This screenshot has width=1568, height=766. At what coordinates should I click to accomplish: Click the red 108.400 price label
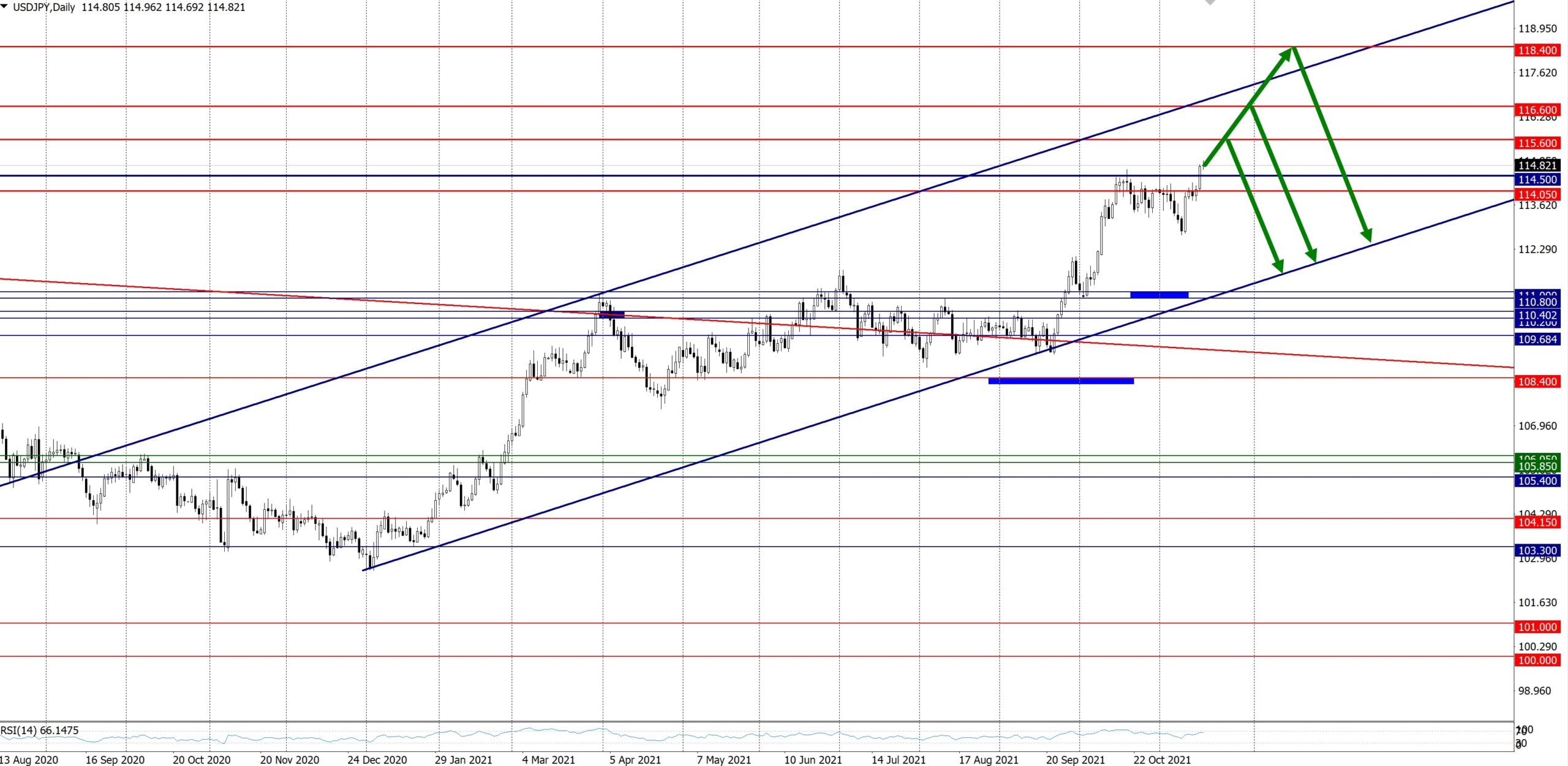[x=1537, y=382]
